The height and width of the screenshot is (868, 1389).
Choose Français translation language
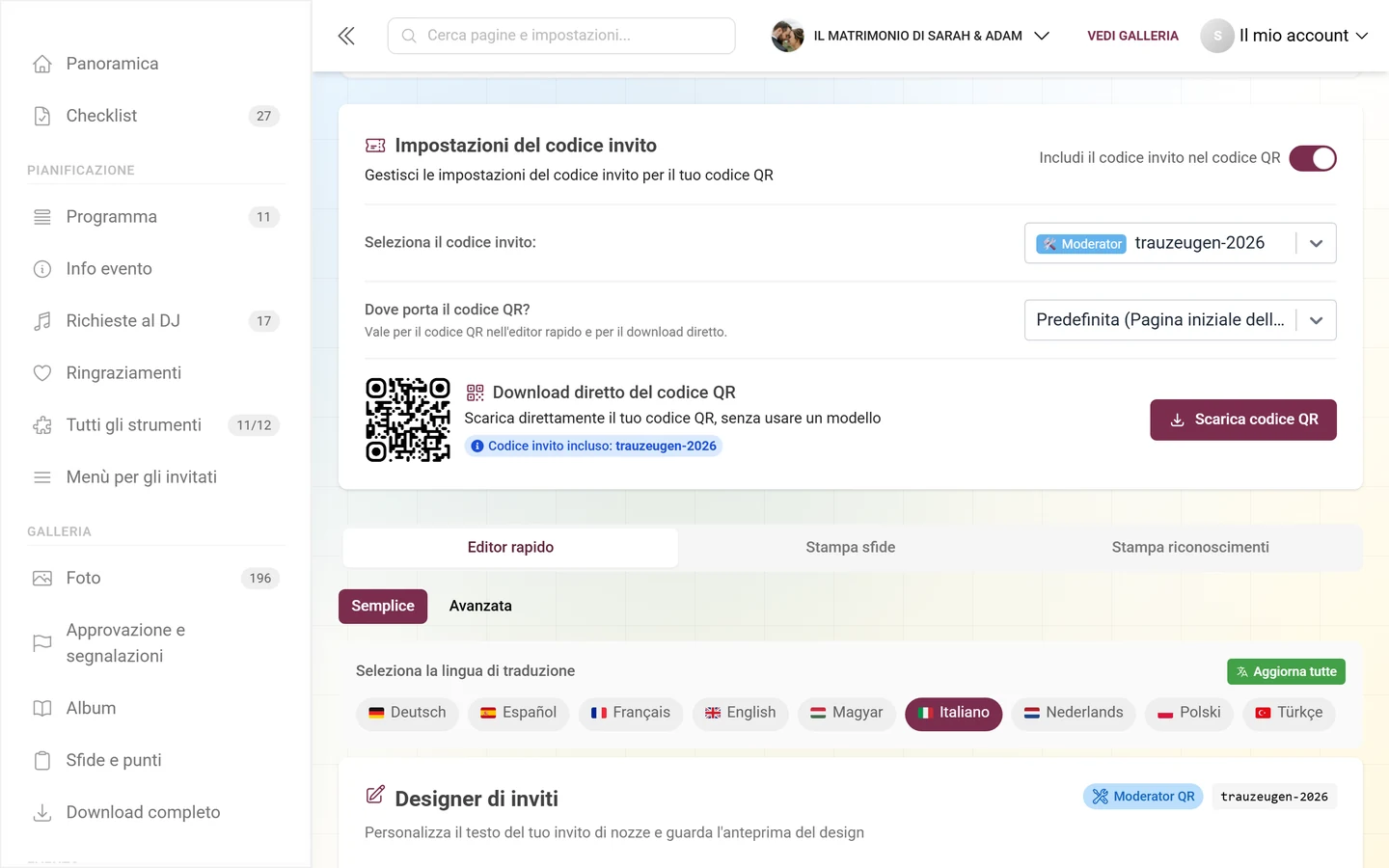(631, 713)
